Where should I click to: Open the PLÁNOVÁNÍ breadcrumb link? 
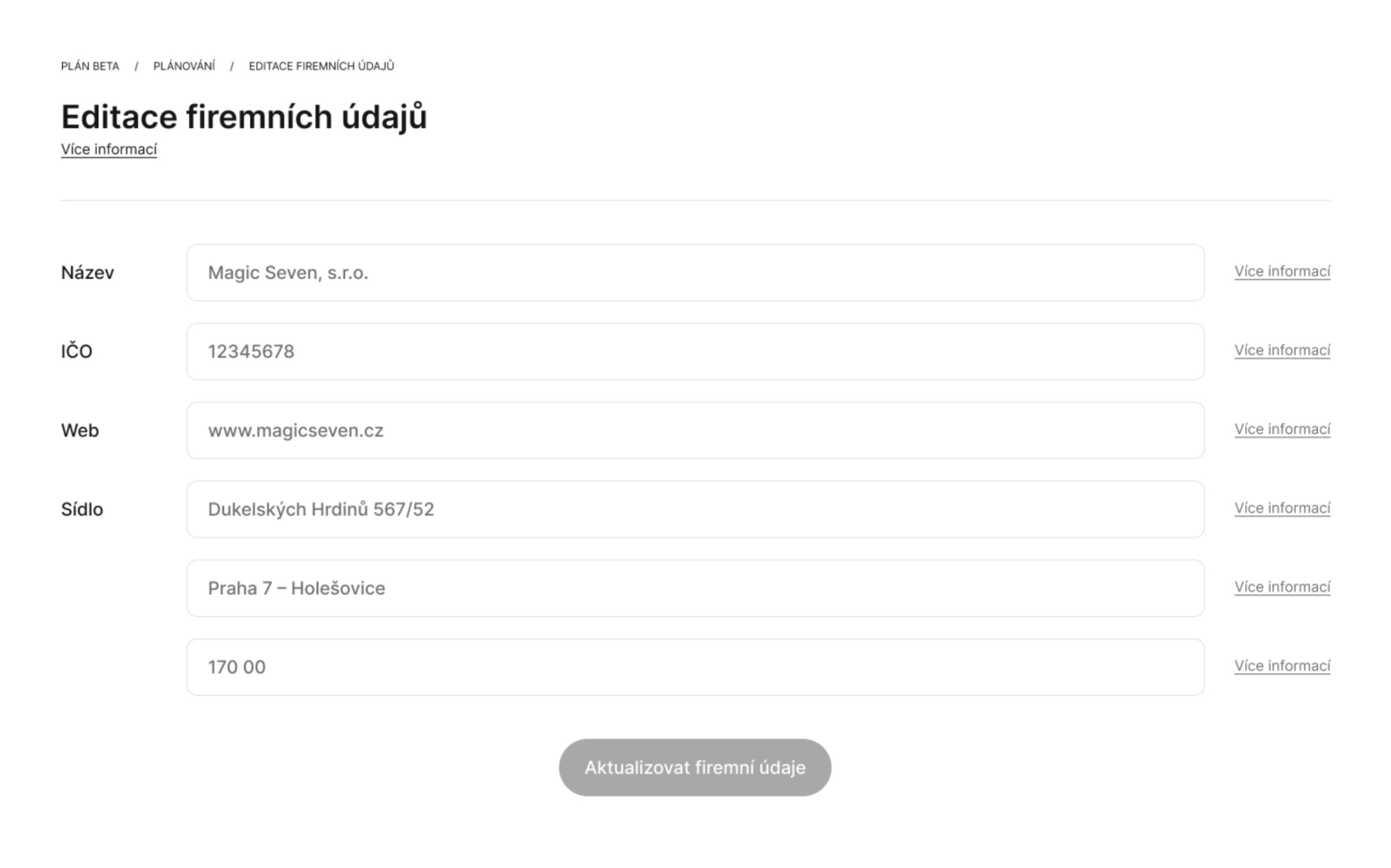coord(184,66)
